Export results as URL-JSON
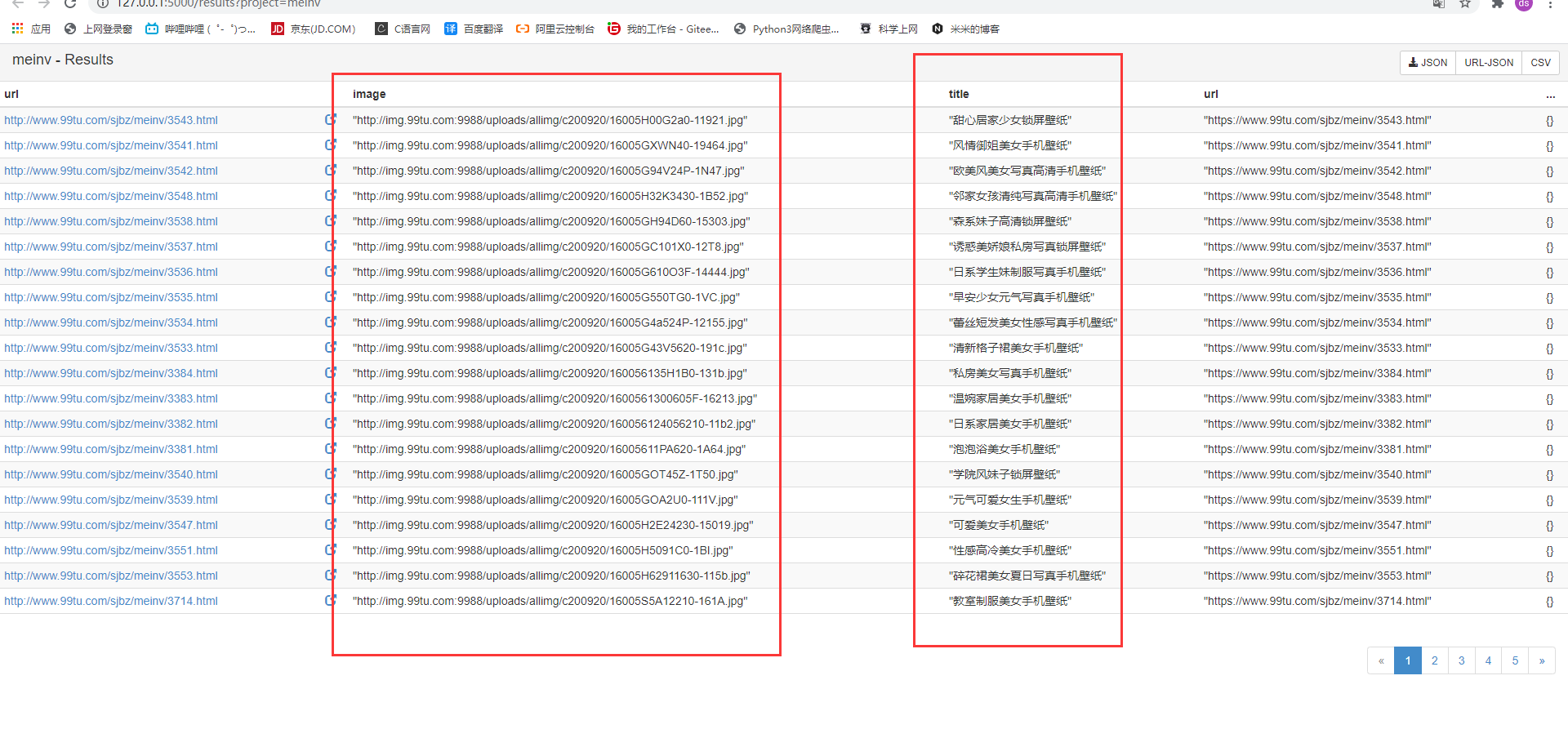 (1488, 63)
